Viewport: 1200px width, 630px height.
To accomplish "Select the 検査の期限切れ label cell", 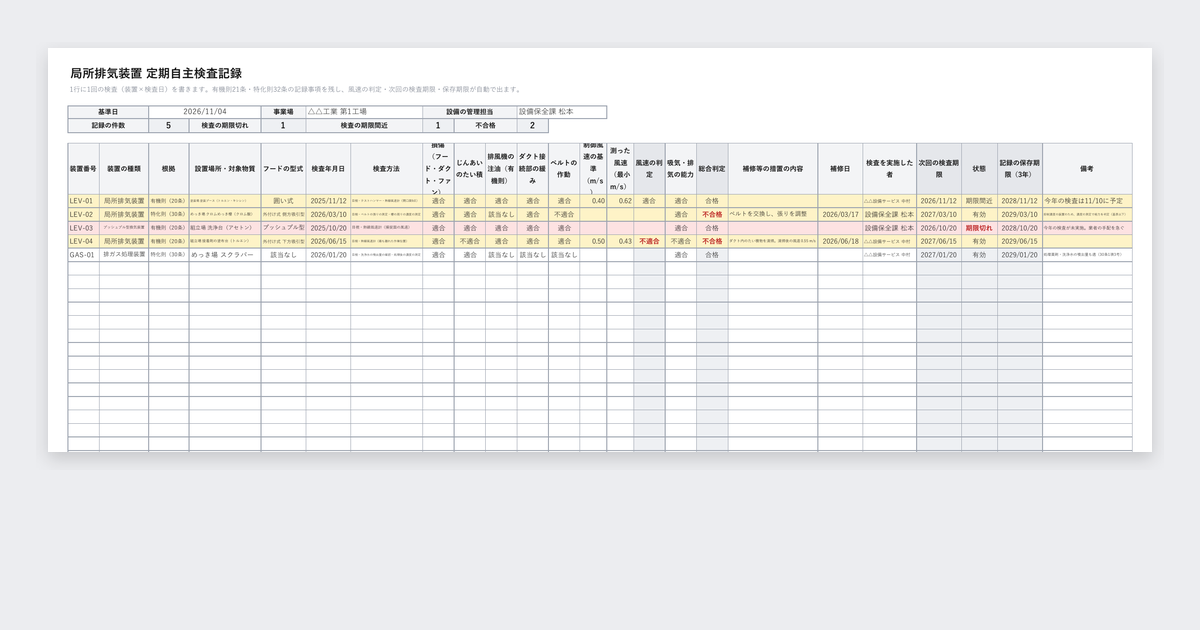I will [225, 126].
